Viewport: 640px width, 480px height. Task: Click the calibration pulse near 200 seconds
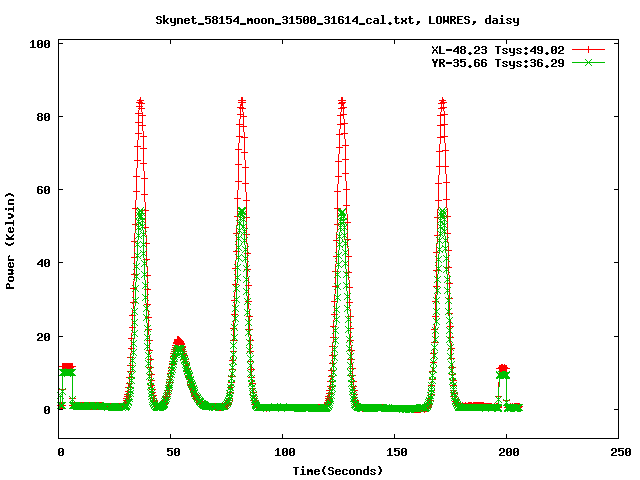(x=503, y=371)
